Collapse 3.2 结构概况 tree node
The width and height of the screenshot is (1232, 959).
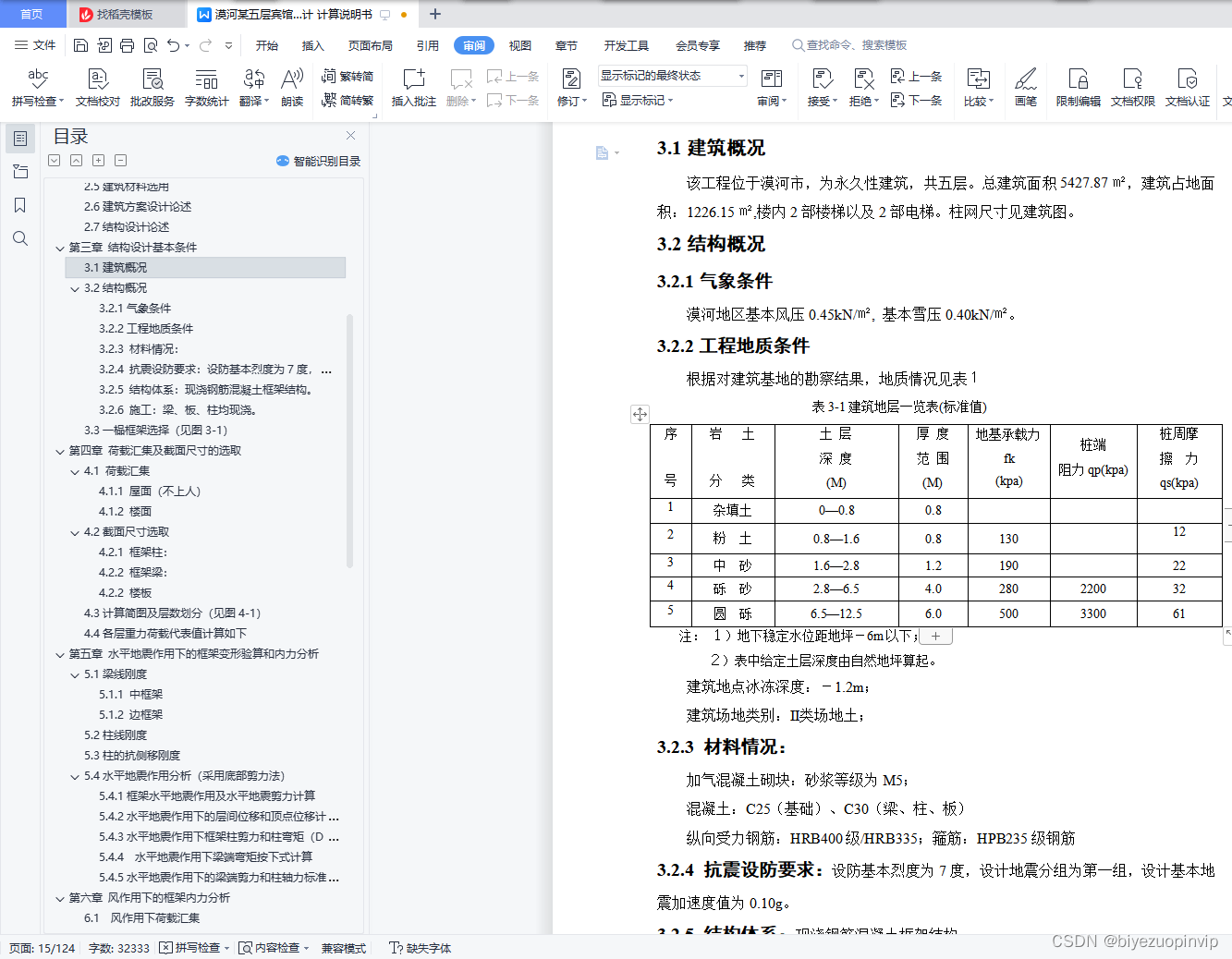coord(75,288)
